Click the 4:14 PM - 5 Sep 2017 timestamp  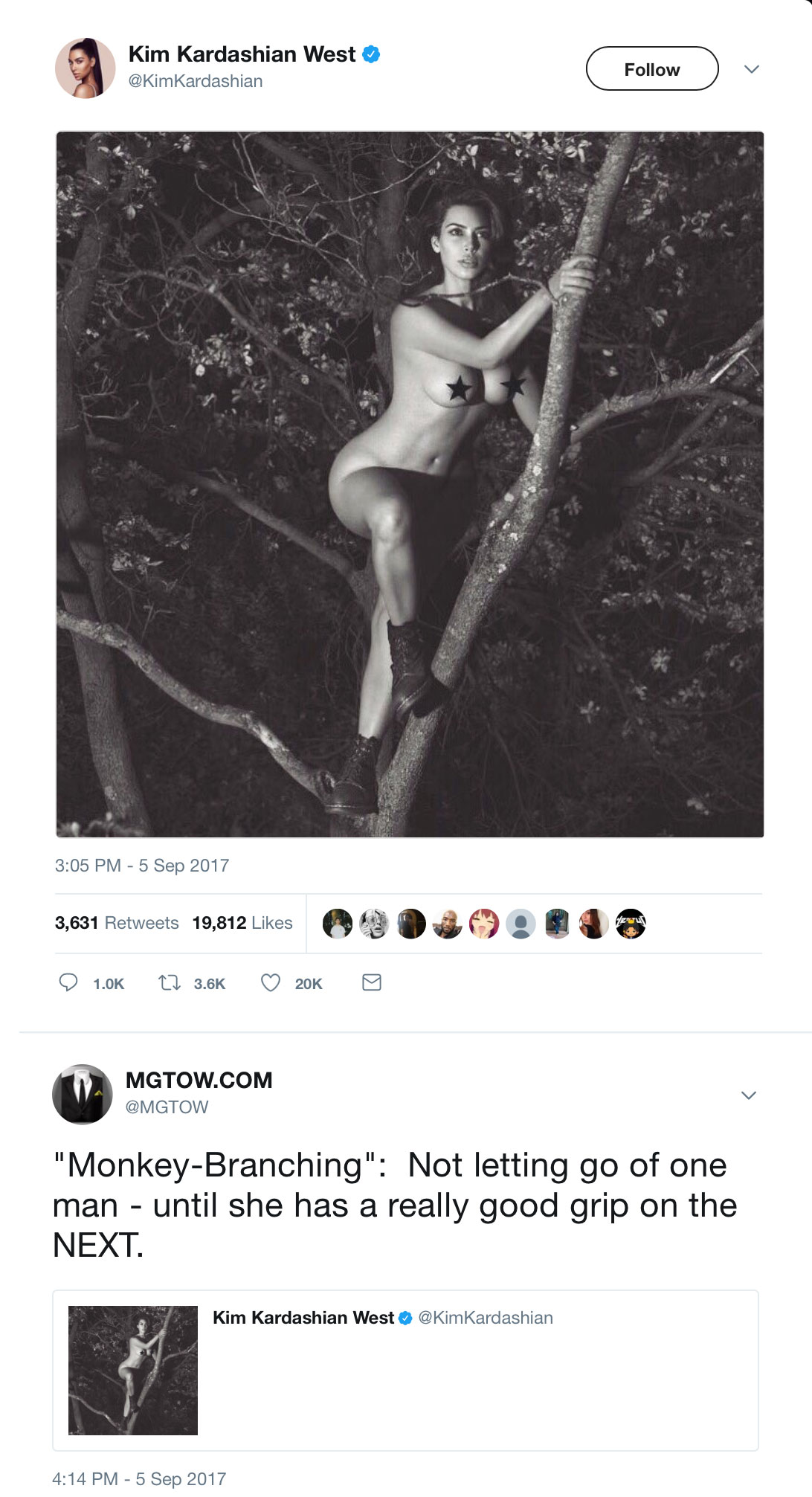tap(139, 1479)
